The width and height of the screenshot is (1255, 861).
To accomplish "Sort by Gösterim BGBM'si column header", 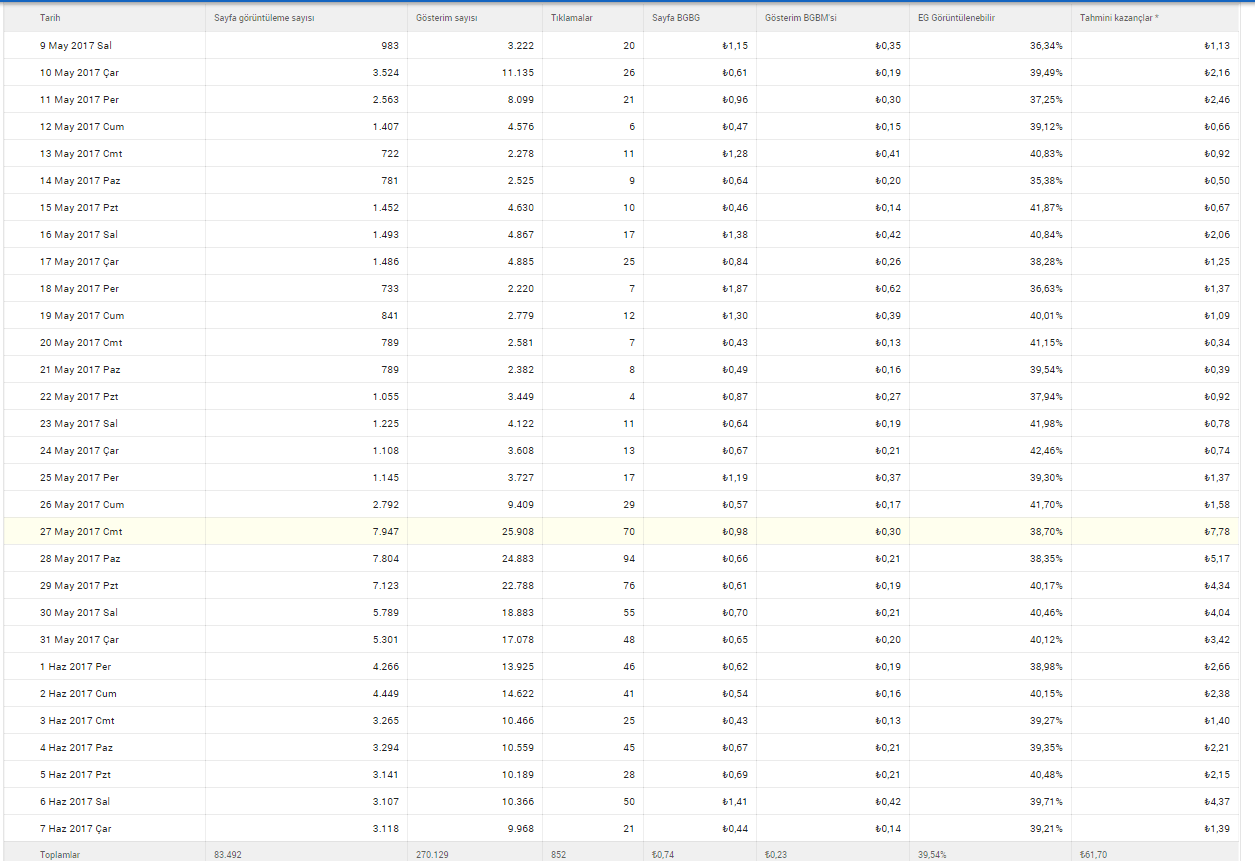I will 802,18.
